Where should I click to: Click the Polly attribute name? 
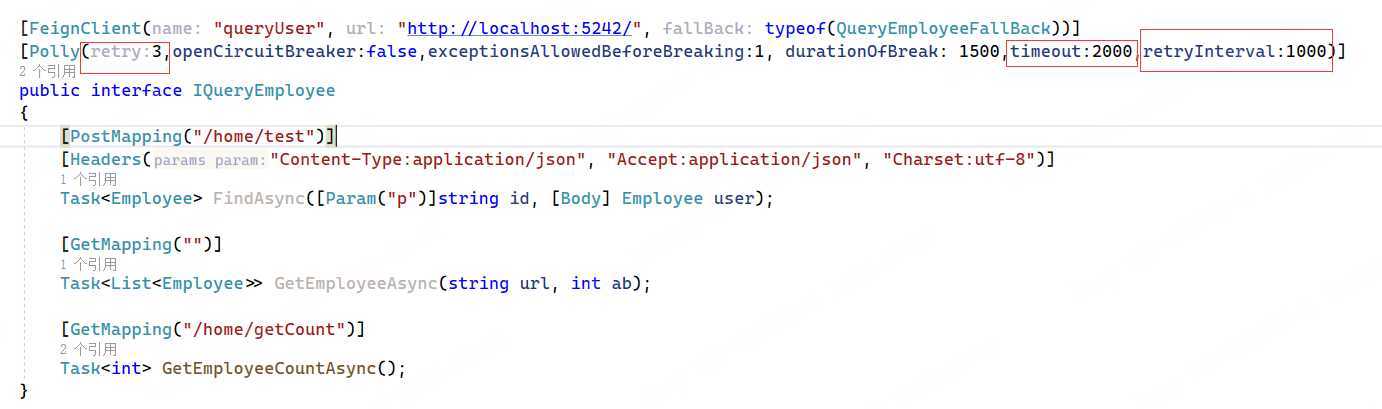click(54, 51)
